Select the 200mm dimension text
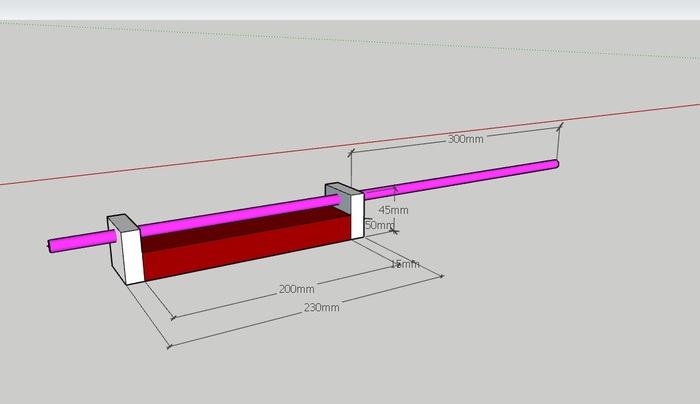Image resolution: width=700 pixels, height=404 pixels. tap(296, 289)
